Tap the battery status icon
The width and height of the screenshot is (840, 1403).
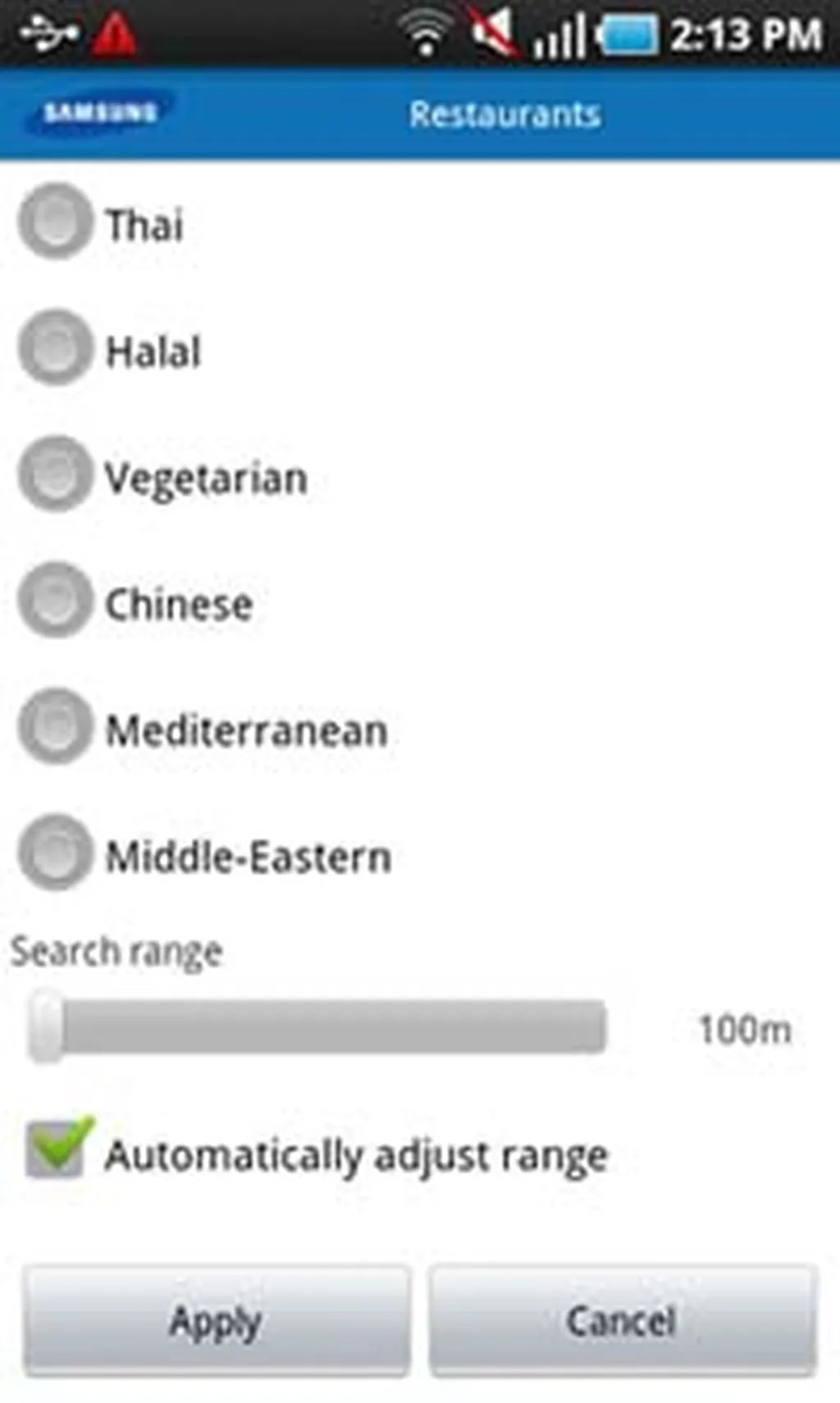coord(629,35)
